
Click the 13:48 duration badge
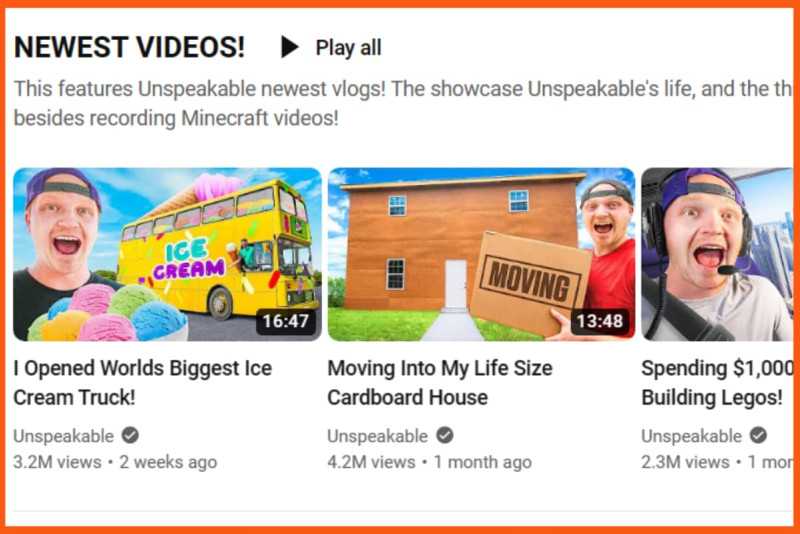(600, 321)
